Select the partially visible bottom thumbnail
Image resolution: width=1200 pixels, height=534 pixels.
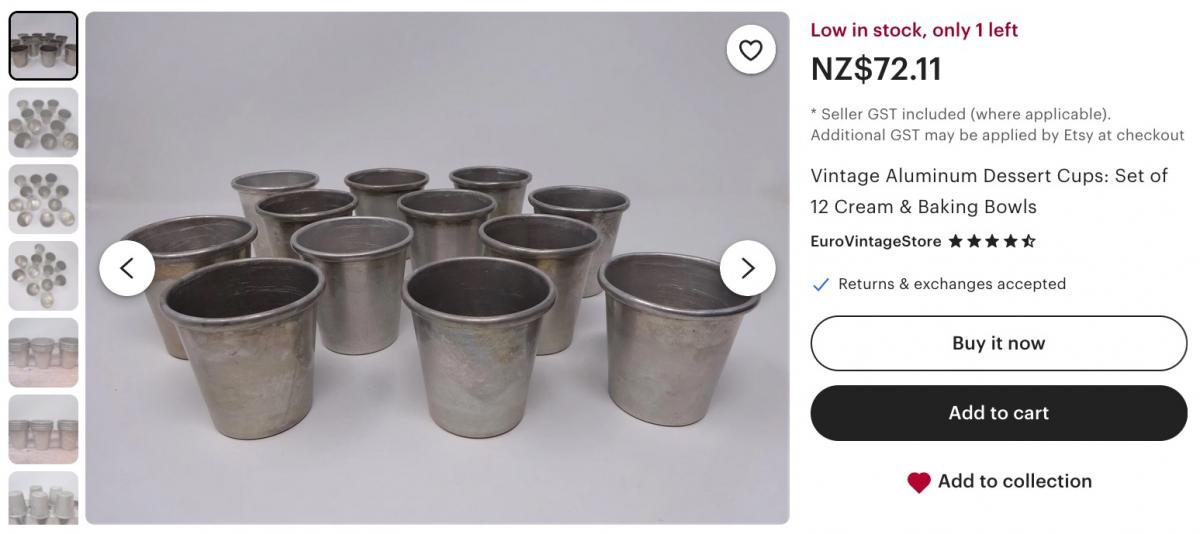click(43, 498)
